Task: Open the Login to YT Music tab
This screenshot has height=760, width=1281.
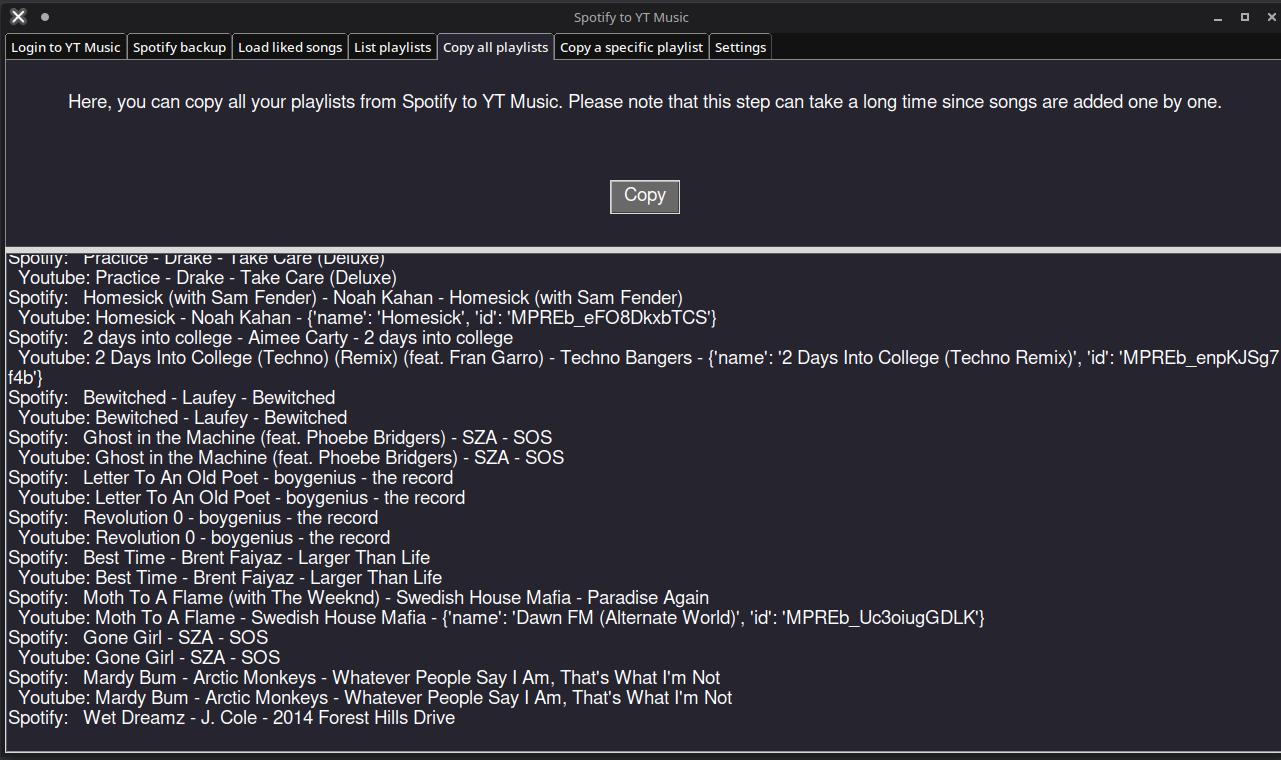Action: point(66,47)
